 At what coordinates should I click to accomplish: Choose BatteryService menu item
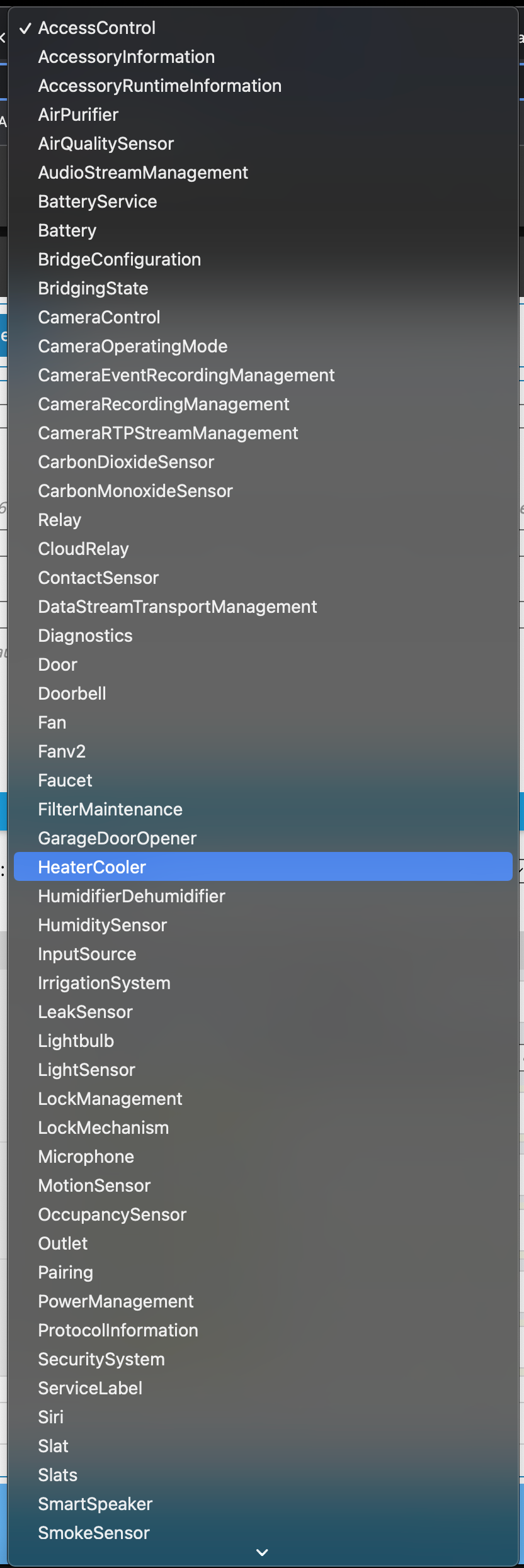coord(98,201)
